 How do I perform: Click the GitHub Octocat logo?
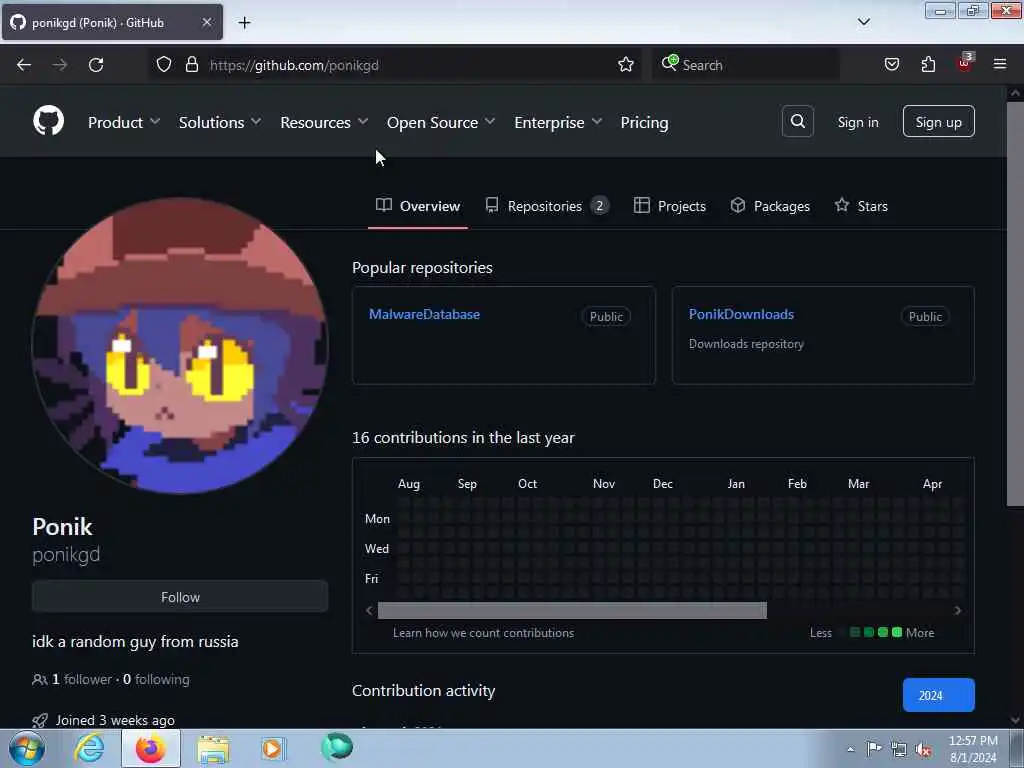pos(48,121)
